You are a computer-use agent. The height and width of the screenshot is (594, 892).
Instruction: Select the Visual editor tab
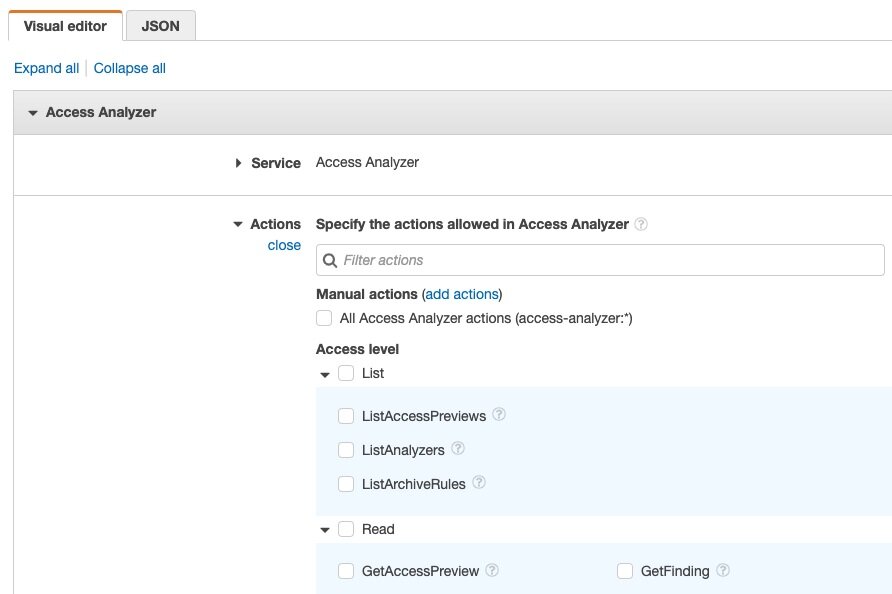(x=65, y=26)
